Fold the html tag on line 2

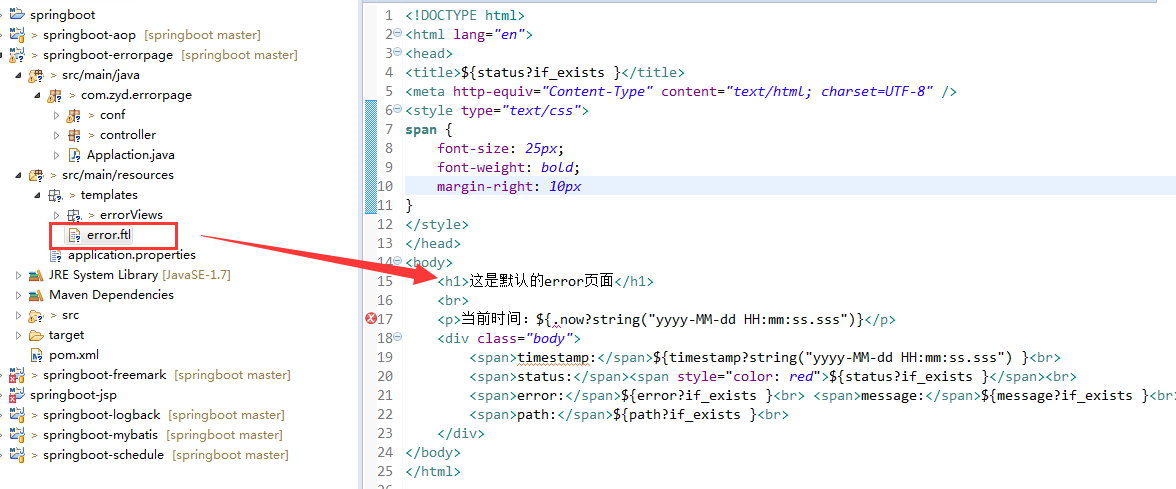click(x=398, y=34)
